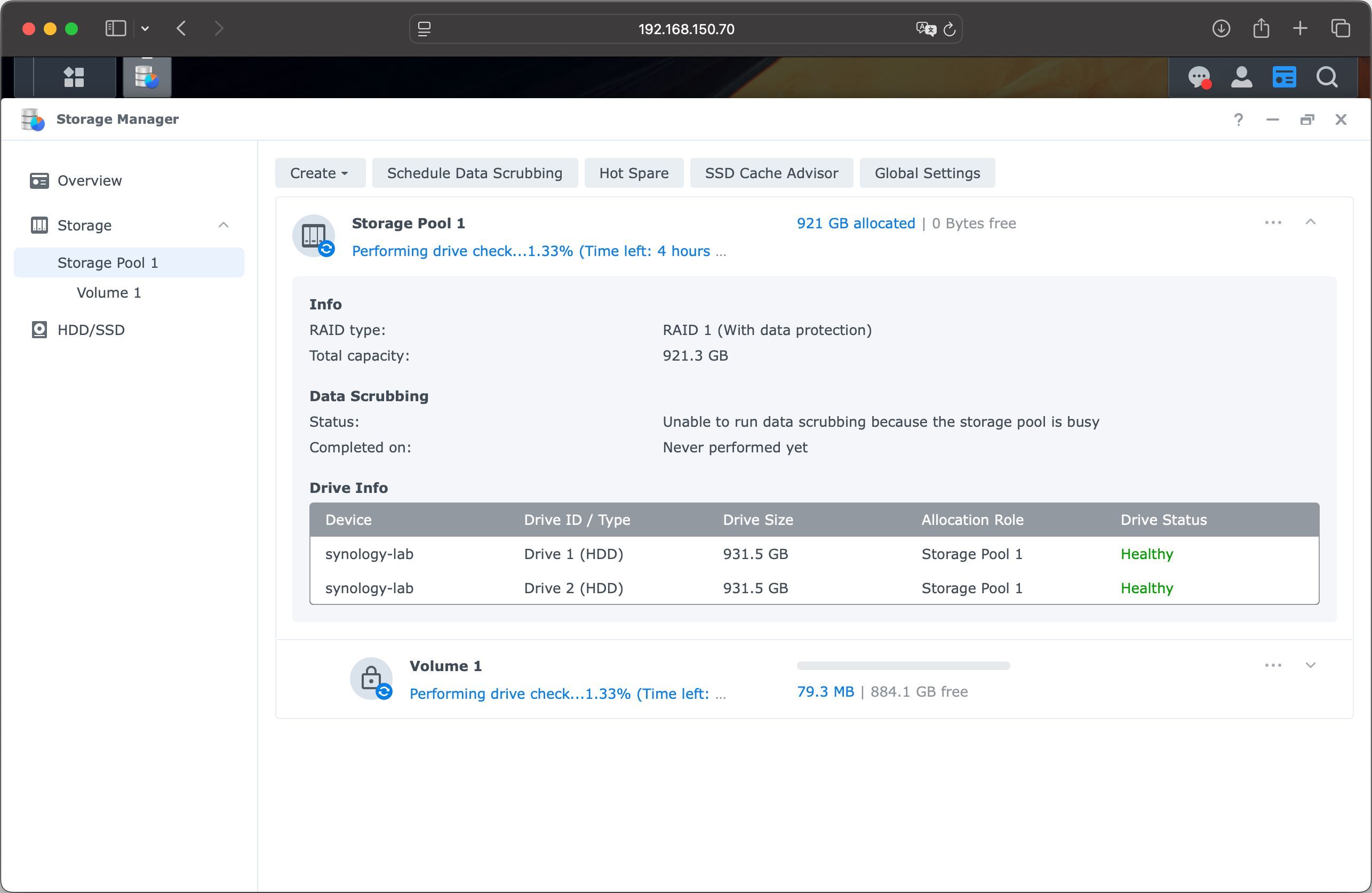Open the DSM widgets panel icon
The width and height of the screenshot is (1372, 893).
coord(1284,77)
